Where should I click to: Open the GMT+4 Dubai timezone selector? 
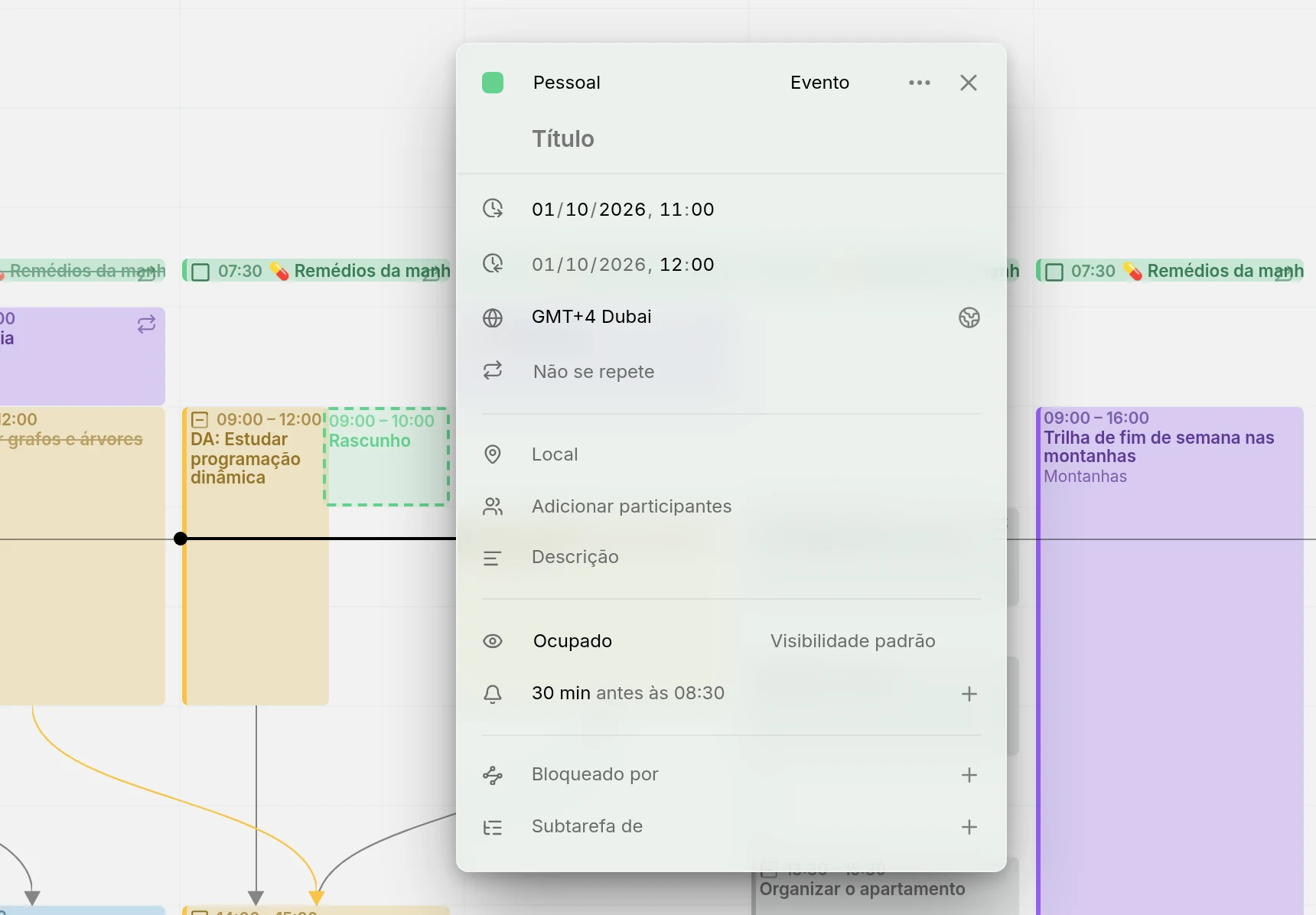(x=591, y=317)
